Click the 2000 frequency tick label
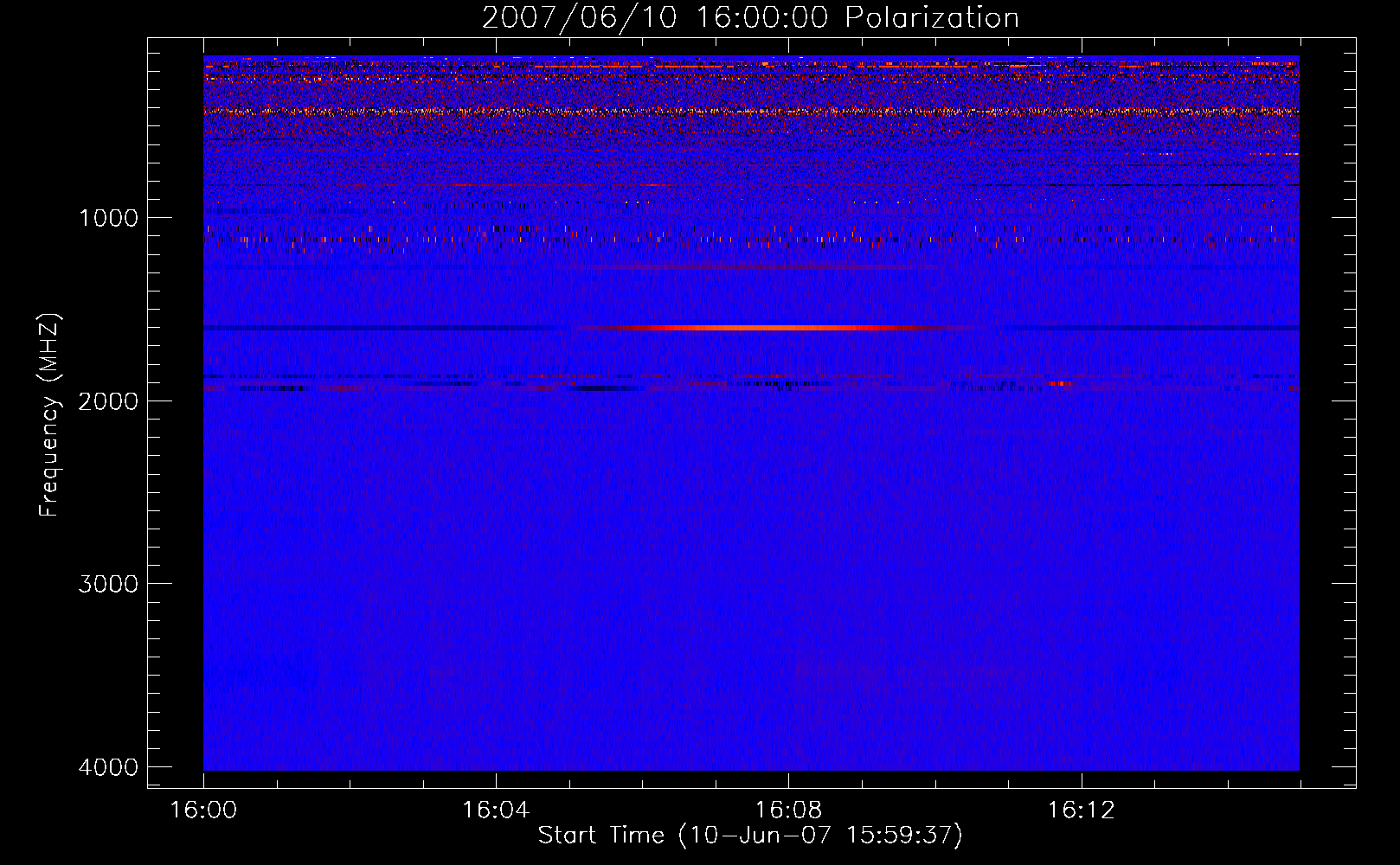The width and height of the screenshot is (1400, 865). (x=108, y=401)
